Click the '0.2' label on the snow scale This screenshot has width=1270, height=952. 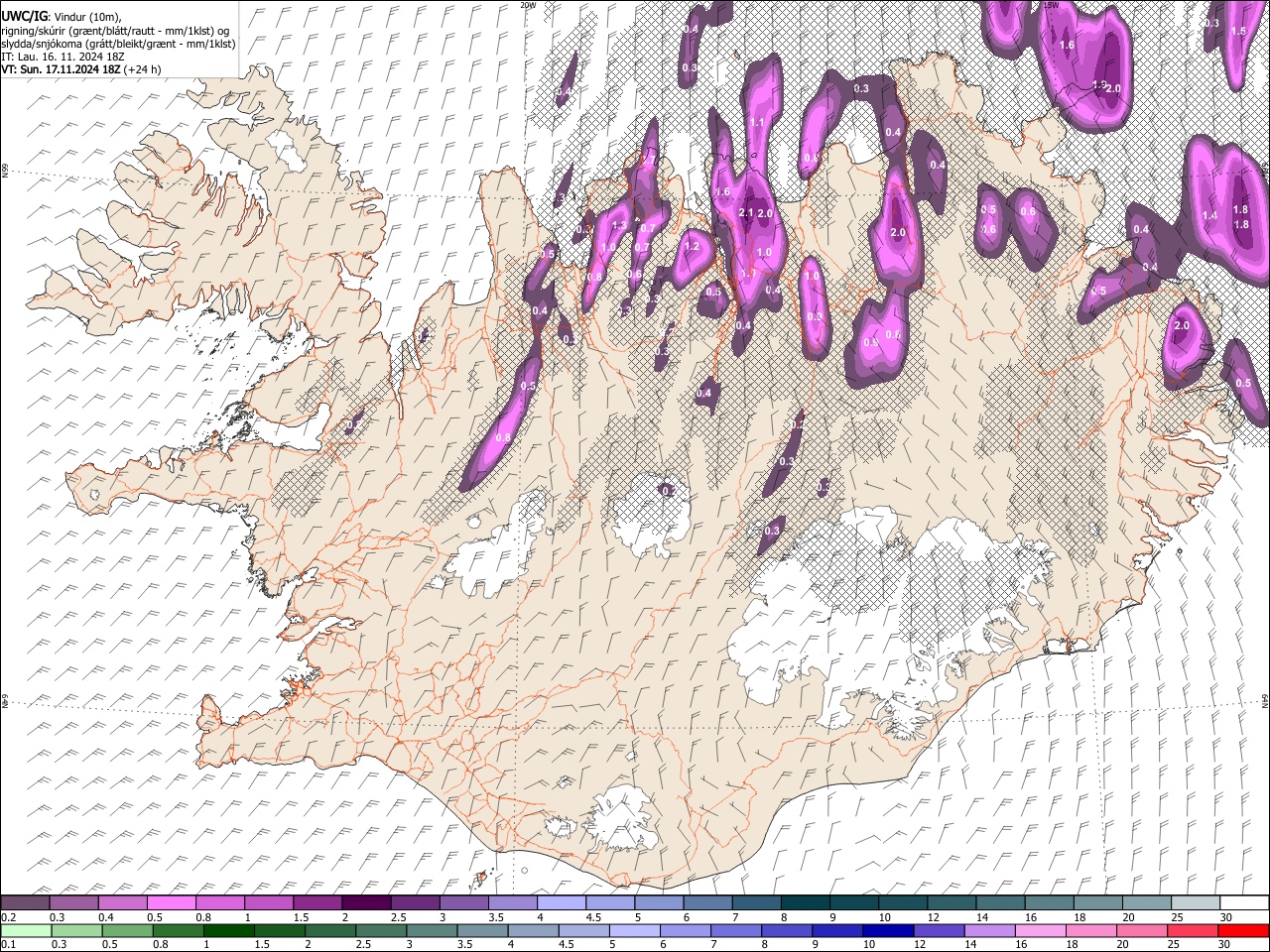7,916
